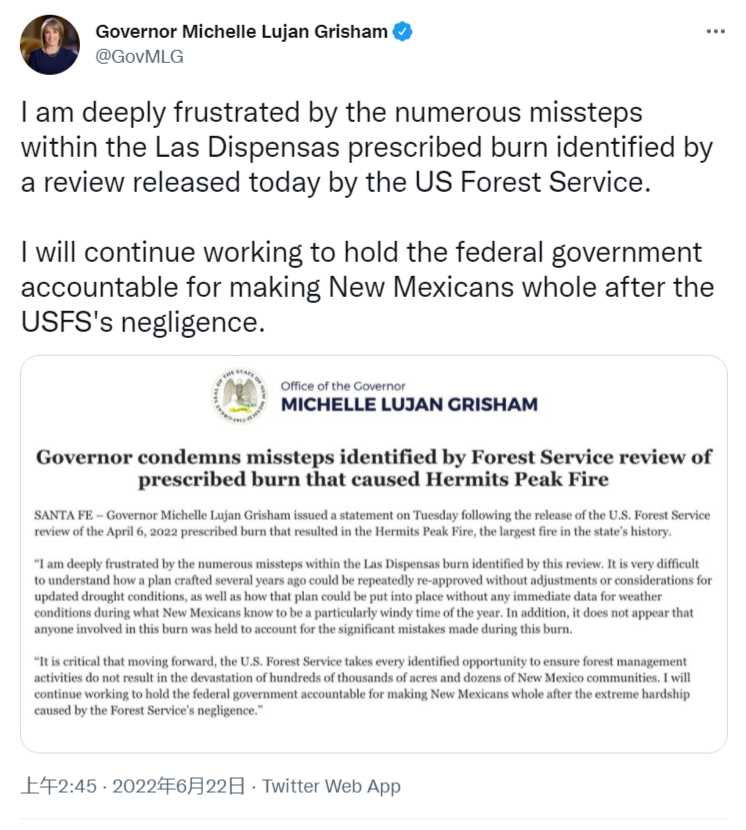Click the MICHELLE LUJAN GRISHAM letterhead title
Image resolution: width=746 pixels, height=830 pixels.
click(408, 405)
